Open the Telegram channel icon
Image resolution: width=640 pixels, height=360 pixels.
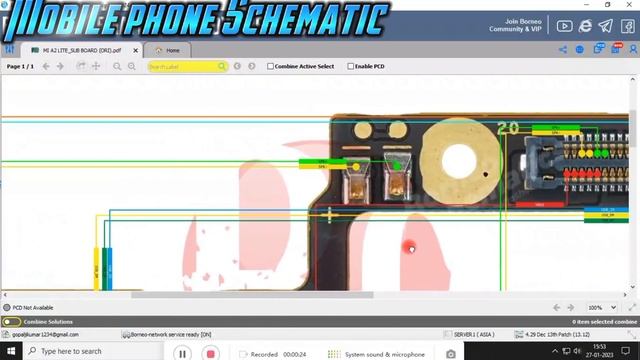tap(606, 26)
